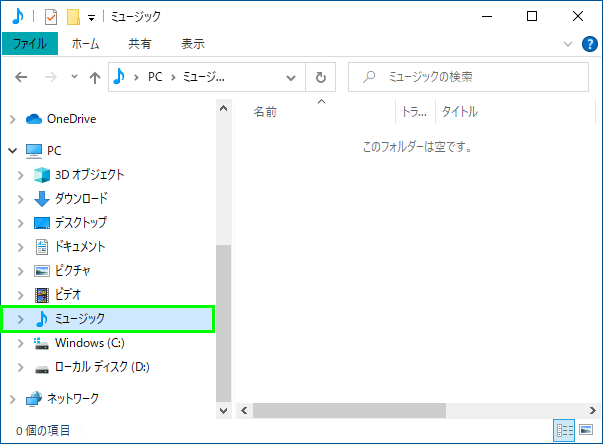Click the 0 個の項目 status text
This screenshot has width=603, height=444.
tap(43, 431)
